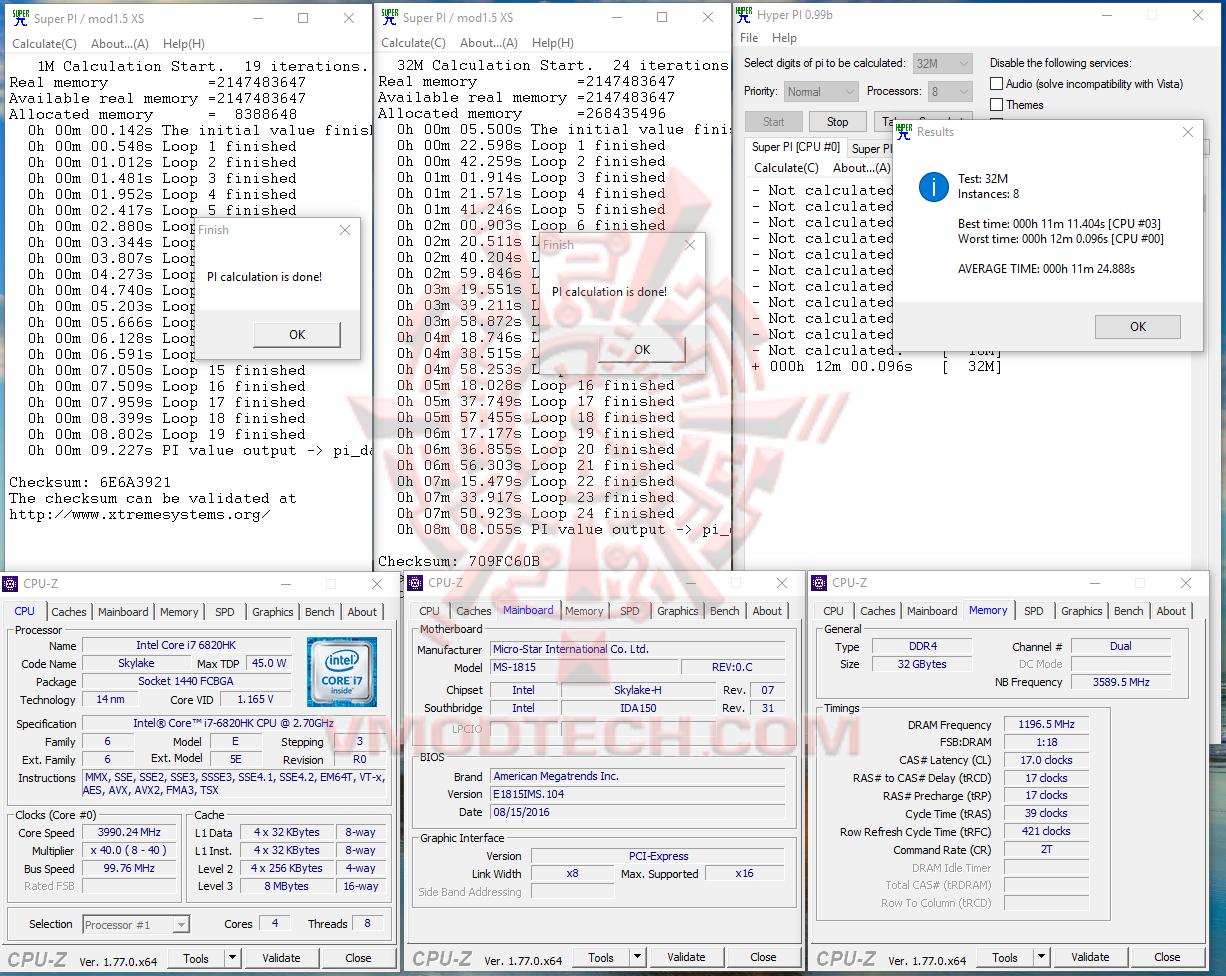Click Validate in CPU-Z Memory window
The height and width of the screenshot is (976, 1226).
tap(1091, 957)
